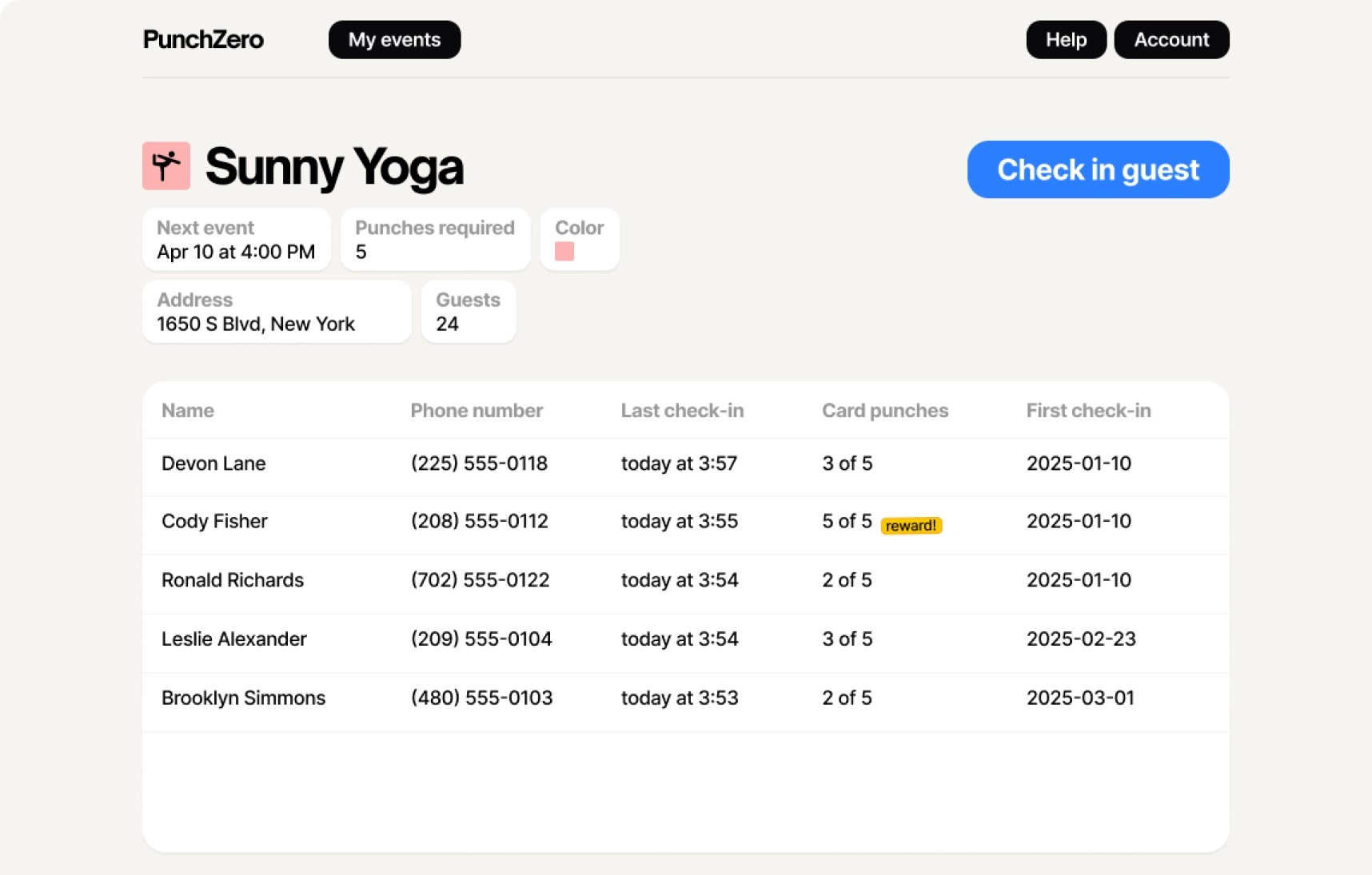Sort by Last check-in column header
This screenshot has height=875, width=1372.
point(682,411)
